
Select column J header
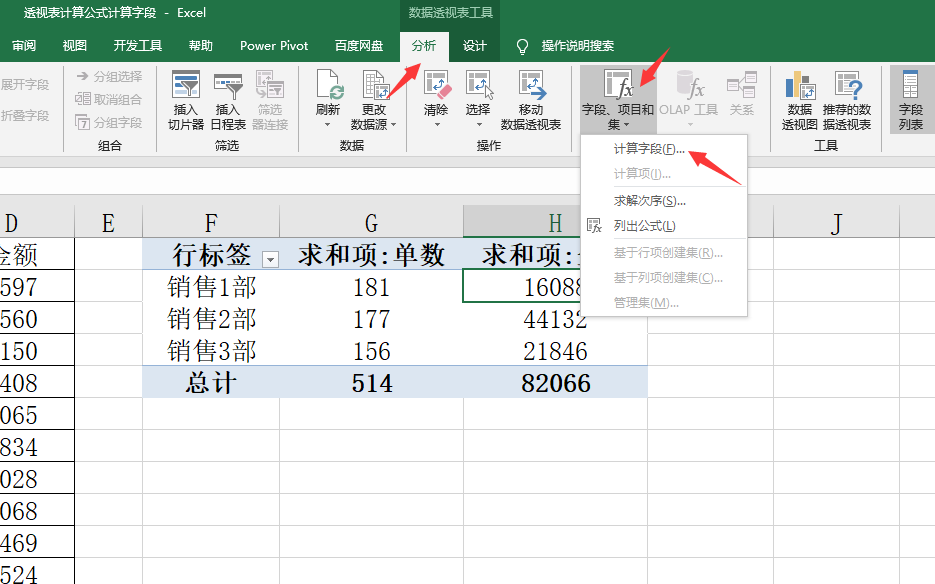(x=836, y=223)
